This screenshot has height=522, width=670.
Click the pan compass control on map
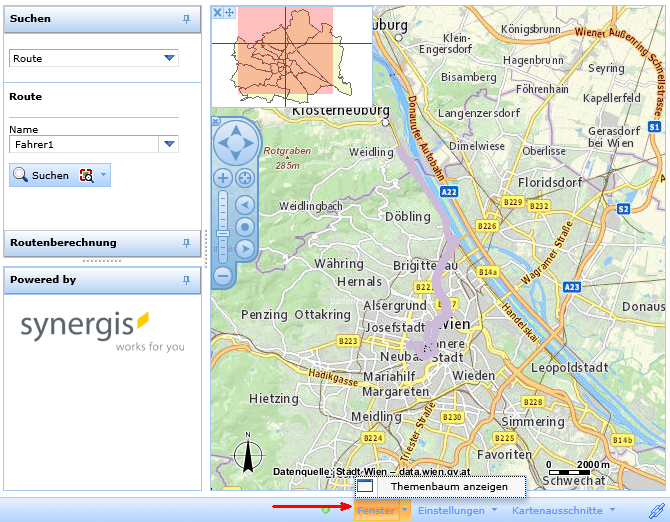(x=236, y=143)
